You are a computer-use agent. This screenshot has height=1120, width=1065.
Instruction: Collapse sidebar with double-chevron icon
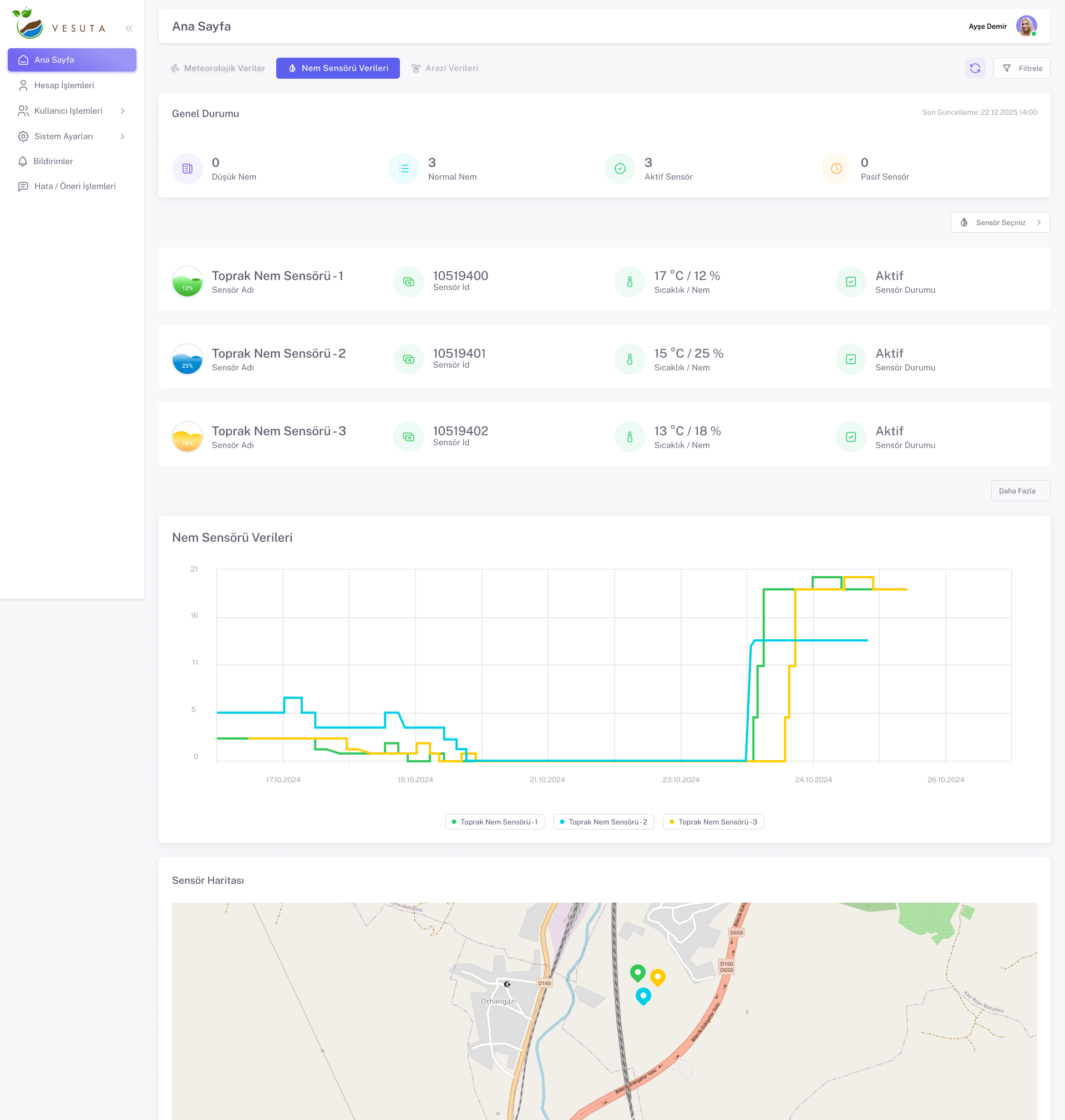[x=129, y=28]
